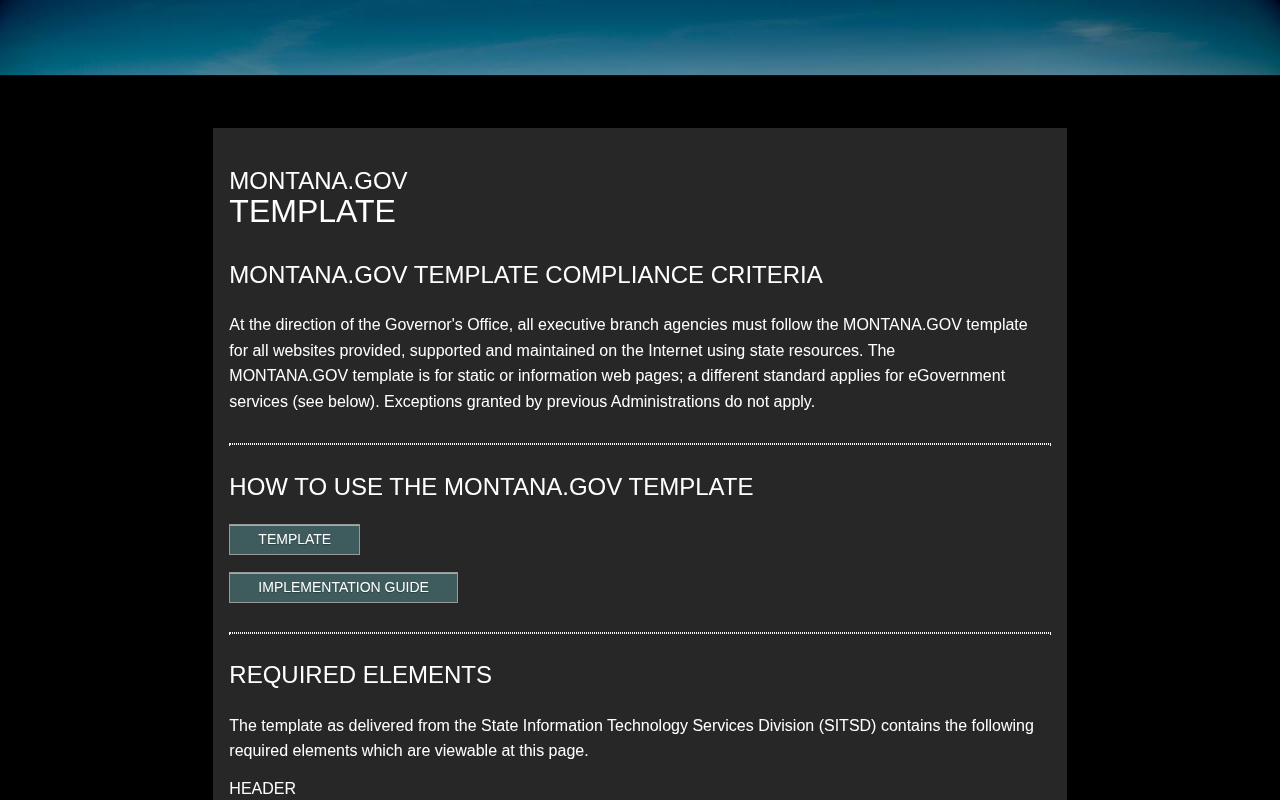
Task: Open the IMPLEMENTATION GUIDE button
Action: [343, 587]
